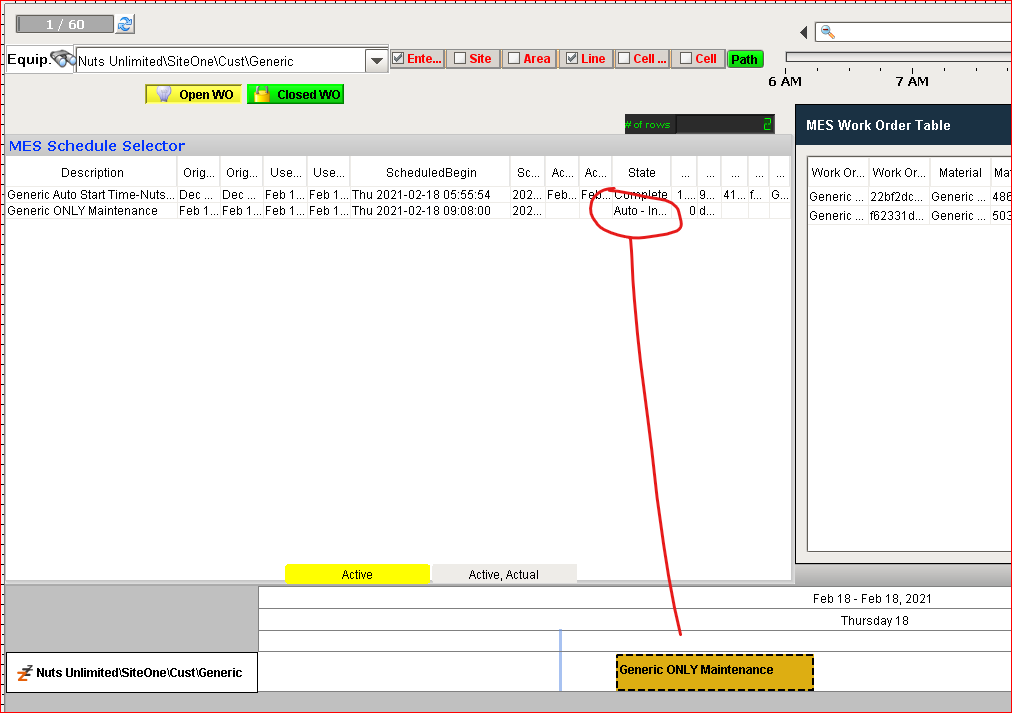The height and width of the screenshot is (713, 1012).
Task: Click the refresh icon beside 1 / 60
Action: [125, 25]
